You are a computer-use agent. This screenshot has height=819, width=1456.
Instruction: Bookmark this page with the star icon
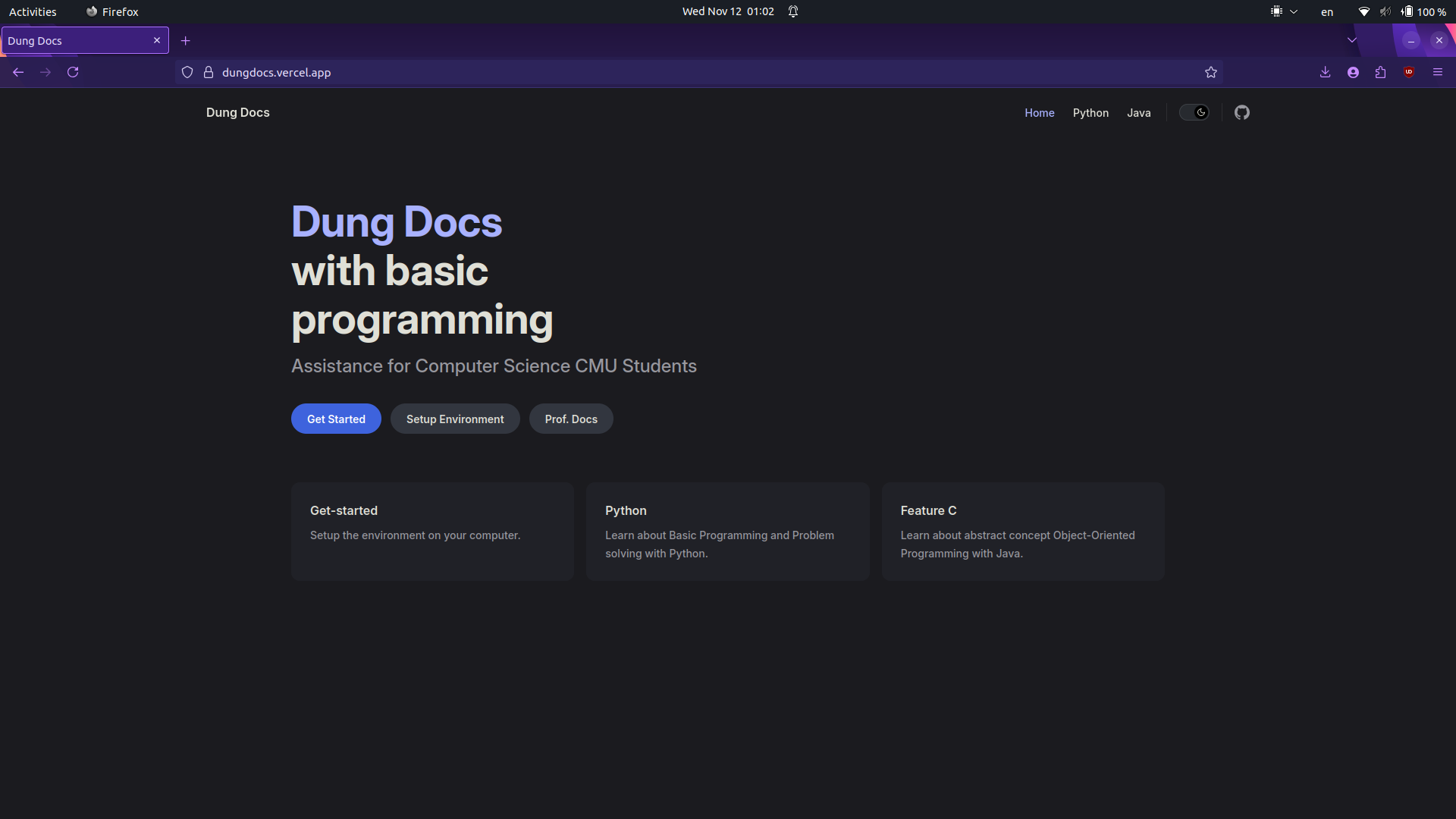(x=1211, y=72)
